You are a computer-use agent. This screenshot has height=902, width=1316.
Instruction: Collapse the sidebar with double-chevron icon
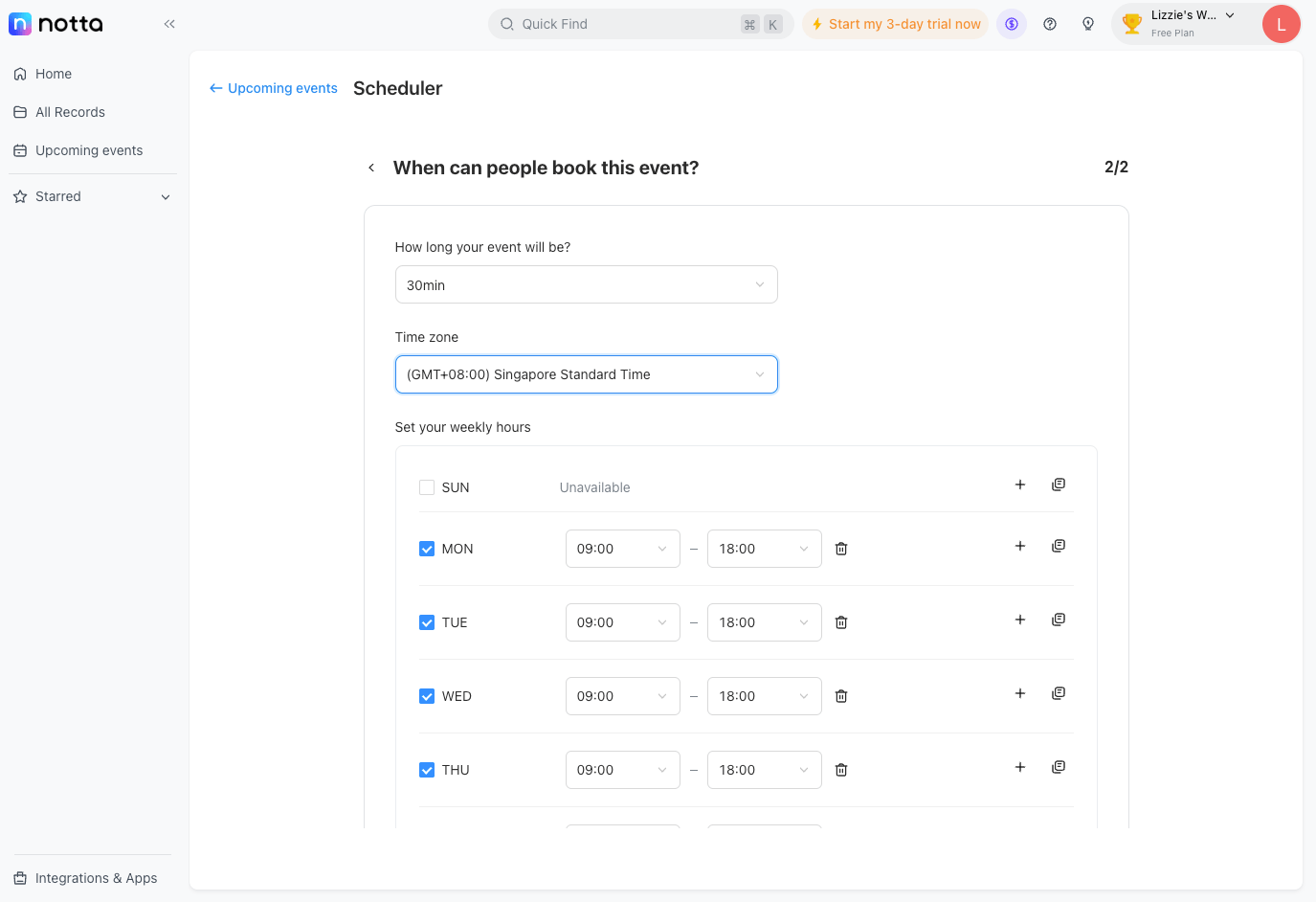click(169, 24)
